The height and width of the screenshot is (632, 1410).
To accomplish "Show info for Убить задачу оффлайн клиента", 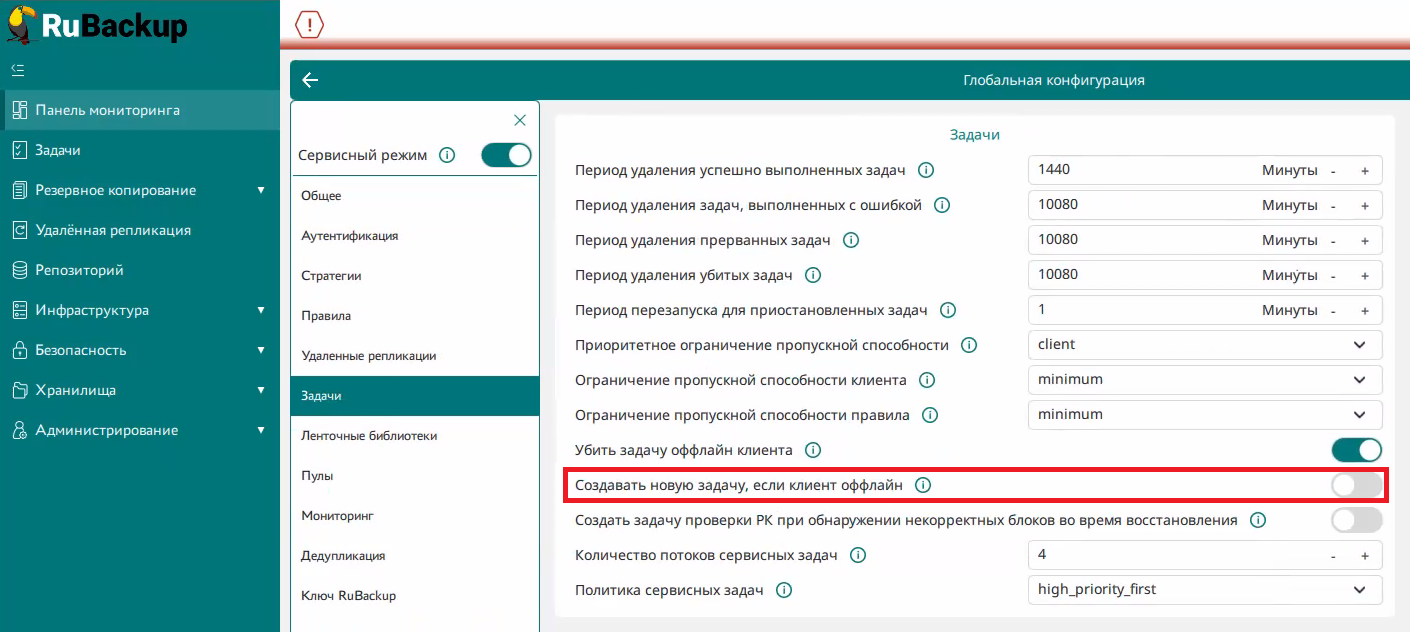I will 813,450.
